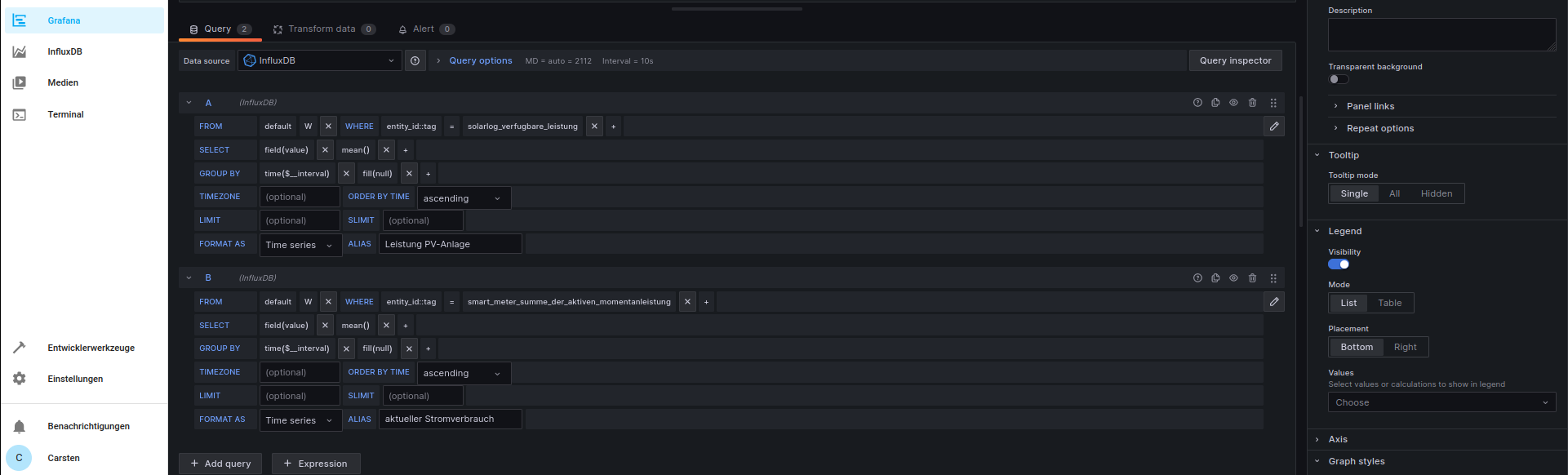Switch to the Alert tab
Image resolution: width=1568 pixels, height=475 pixels.
point(424,29)
